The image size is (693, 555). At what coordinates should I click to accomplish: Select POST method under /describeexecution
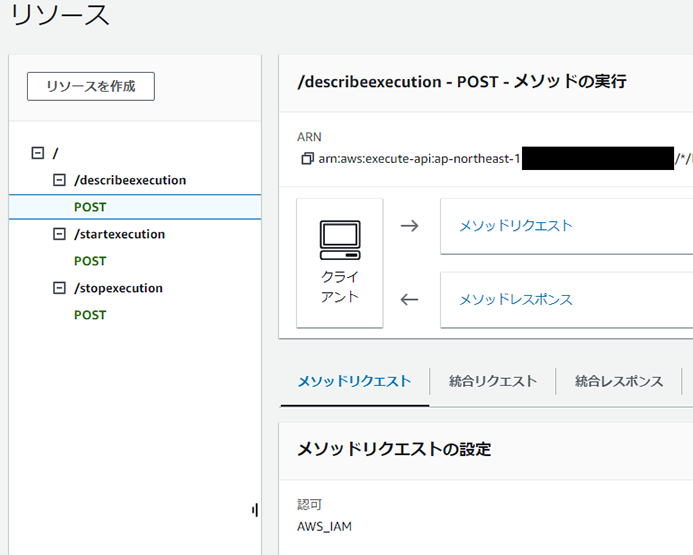pos(90,207)
